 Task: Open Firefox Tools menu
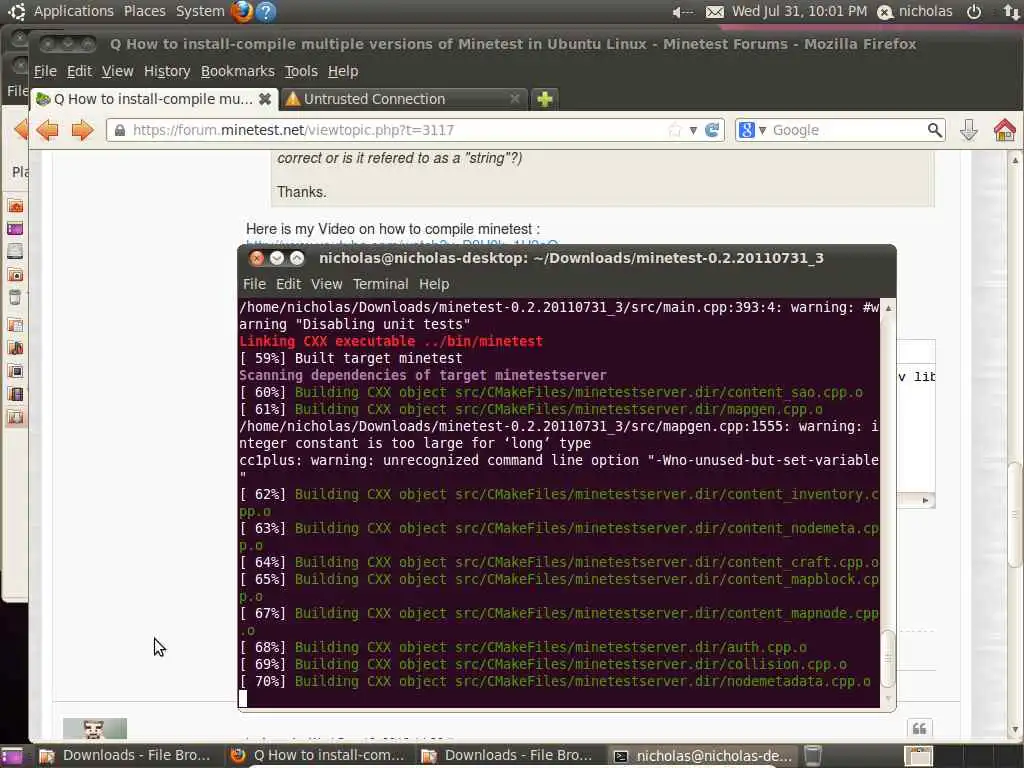301,71
